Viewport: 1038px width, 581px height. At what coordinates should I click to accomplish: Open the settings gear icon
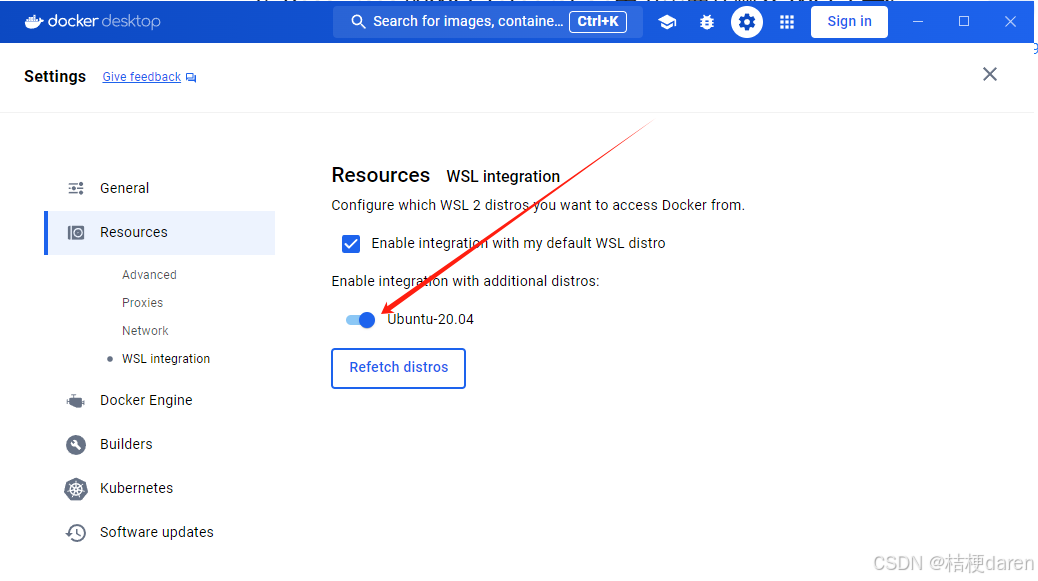(x=747, y=22)
